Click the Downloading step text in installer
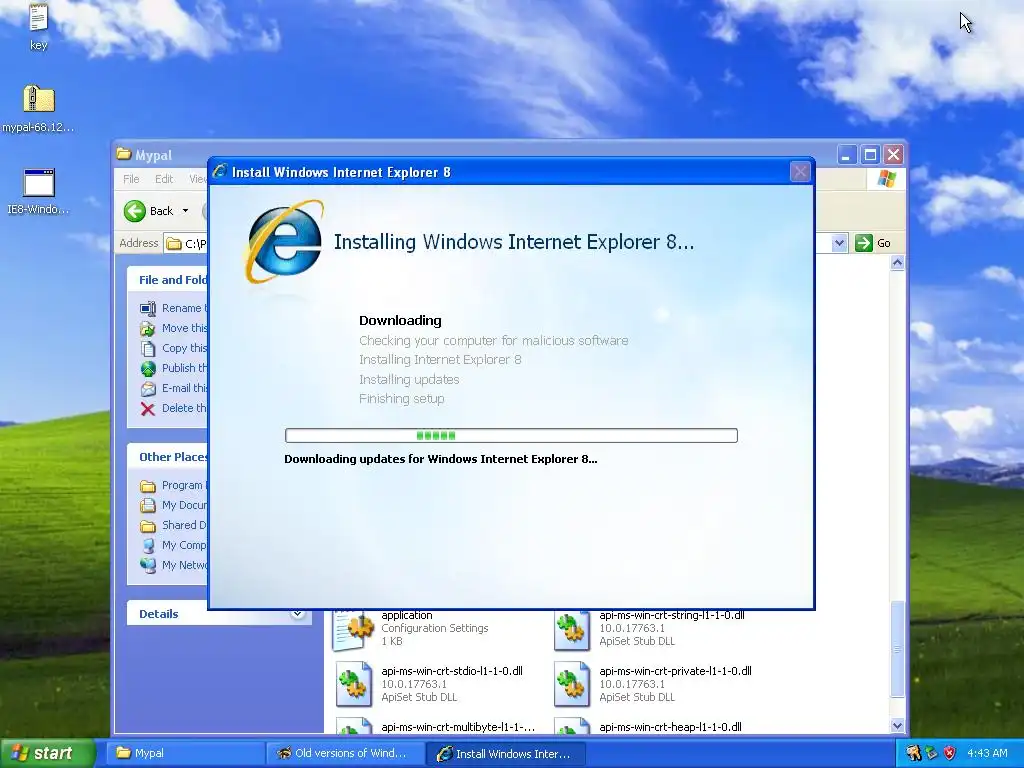 [x=400, y=321]
